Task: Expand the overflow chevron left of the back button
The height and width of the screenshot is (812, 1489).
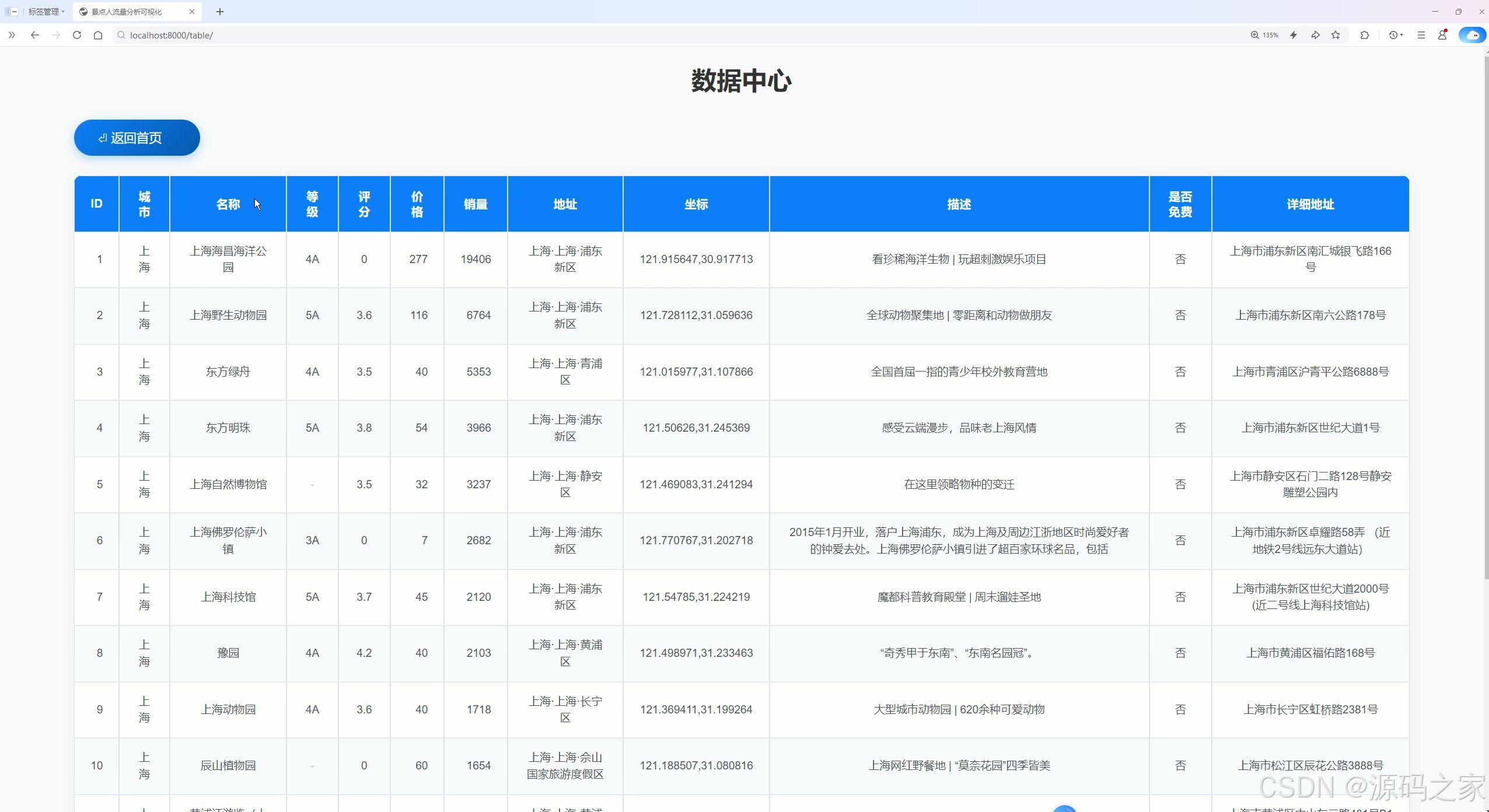Action: (x=12, y=35)
